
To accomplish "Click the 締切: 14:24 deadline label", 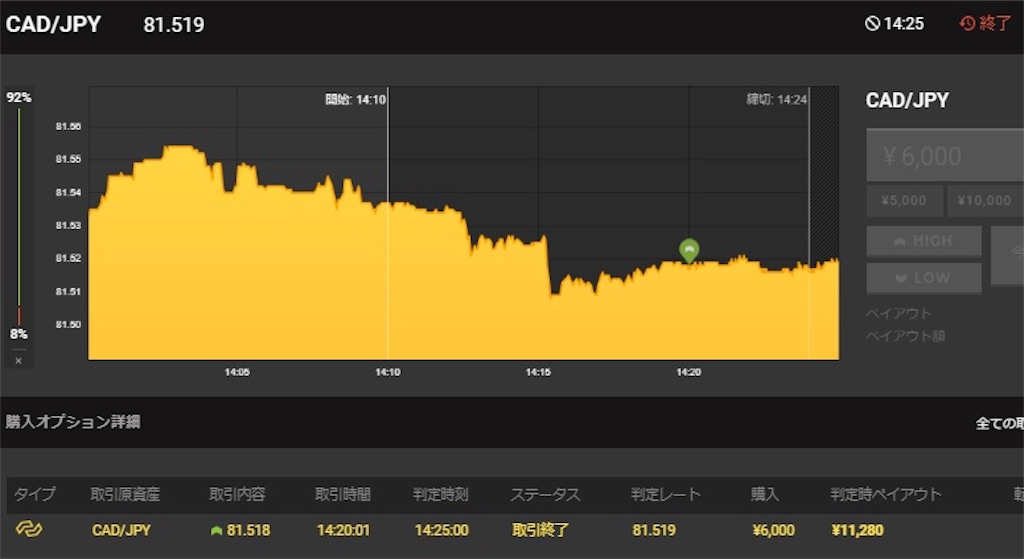I will click(776, 99).
